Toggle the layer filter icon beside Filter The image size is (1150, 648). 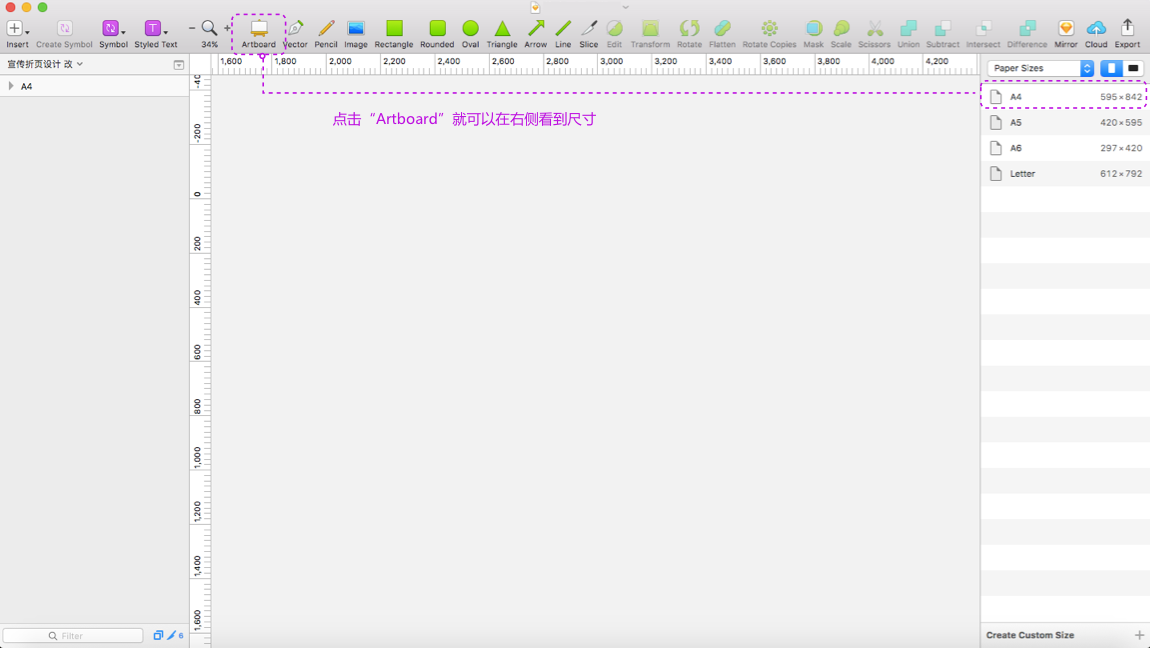158,636
